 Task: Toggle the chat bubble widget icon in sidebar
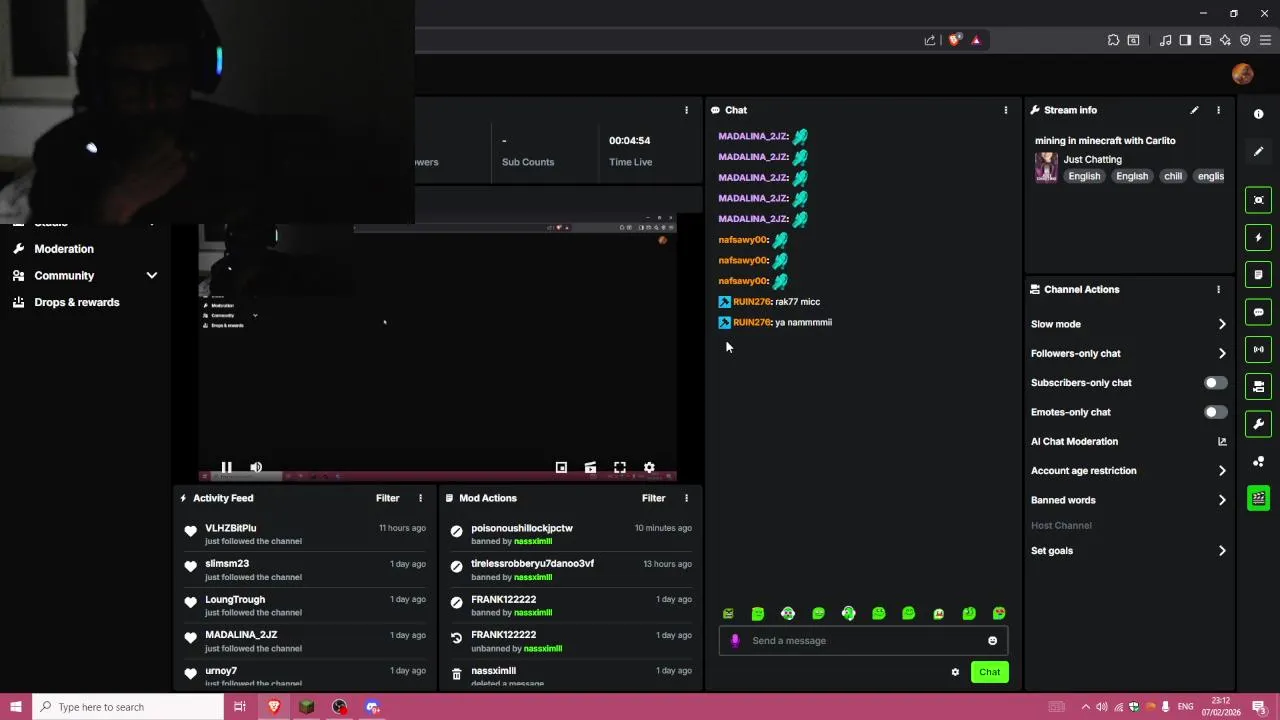[x=1258, y=312]
